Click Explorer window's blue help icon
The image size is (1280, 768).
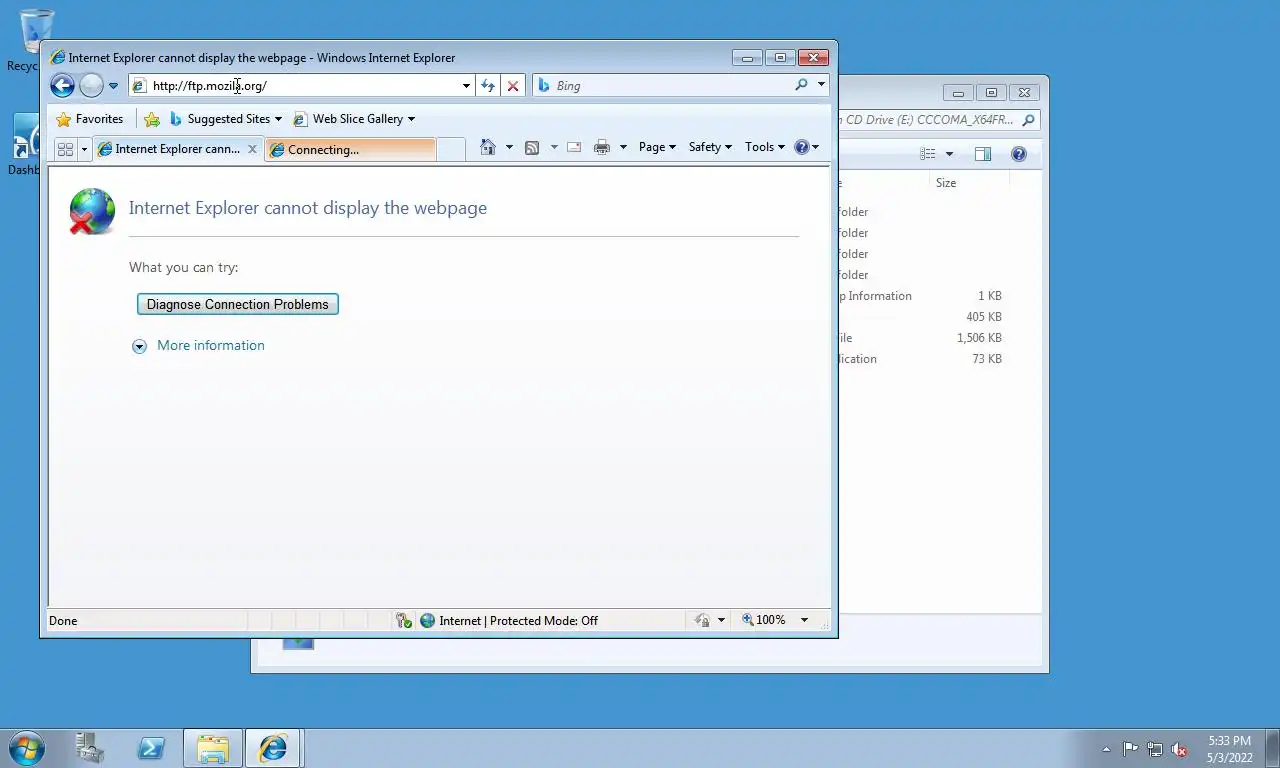(1019, 154)
